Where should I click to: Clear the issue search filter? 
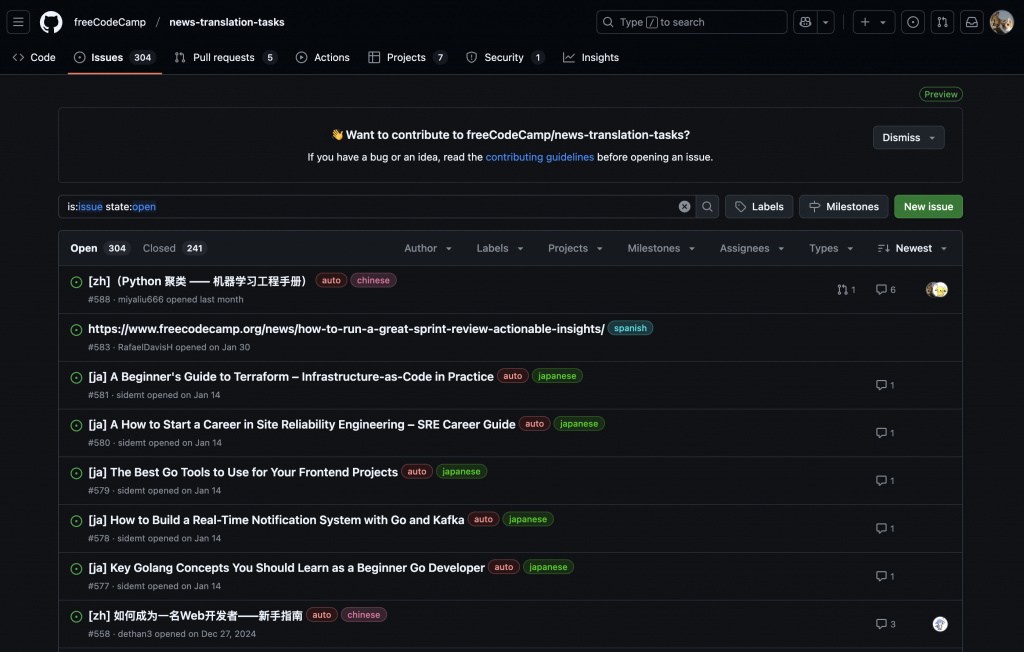(684, 206)
